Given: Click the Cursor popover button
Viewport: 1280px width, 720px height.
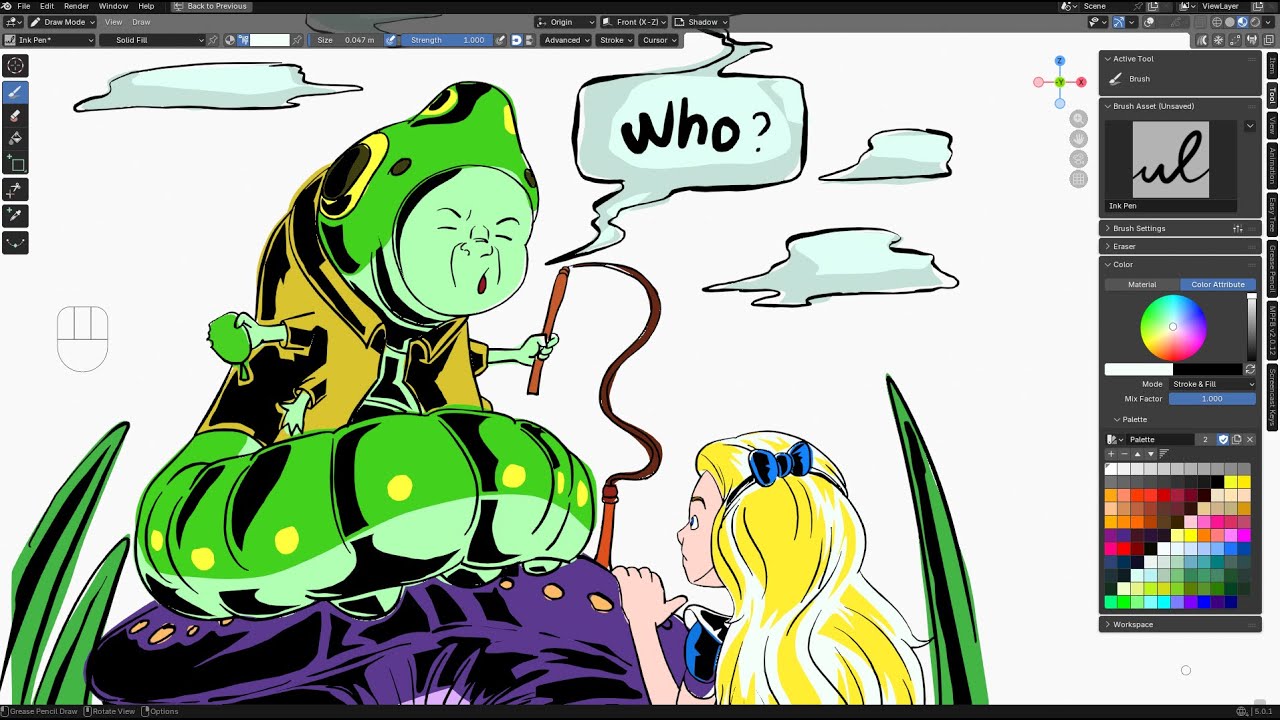Looking at the screenshot, I should click(x=659, y=40).
